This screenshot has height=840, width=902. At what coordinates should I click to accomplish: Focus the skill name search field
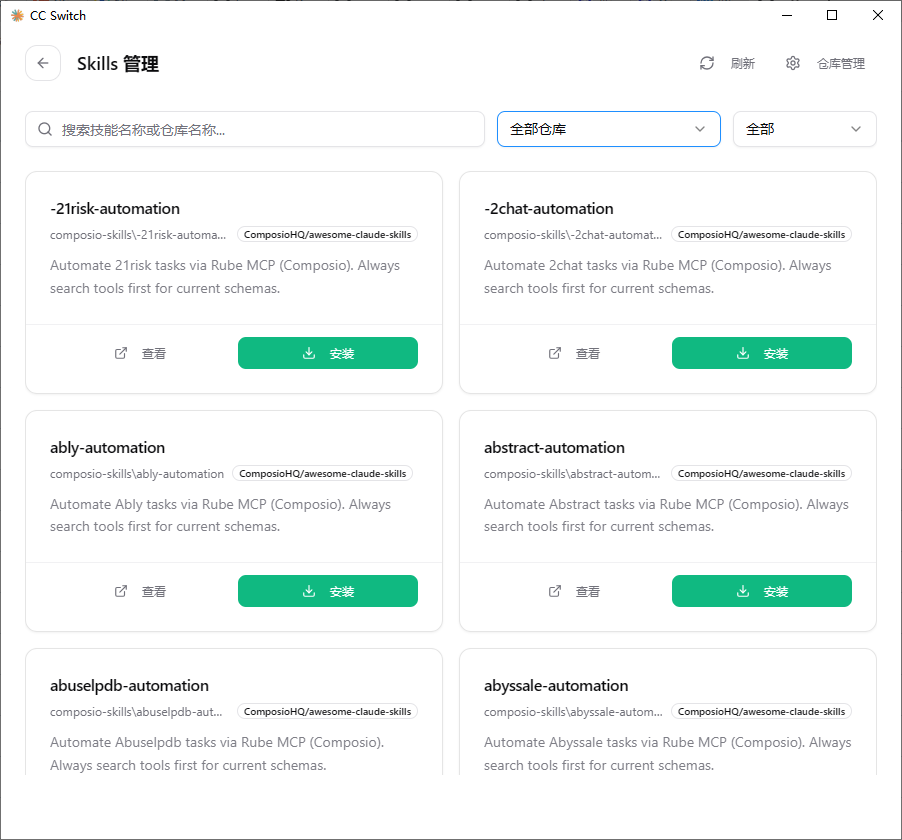click(x=268, y=129)
